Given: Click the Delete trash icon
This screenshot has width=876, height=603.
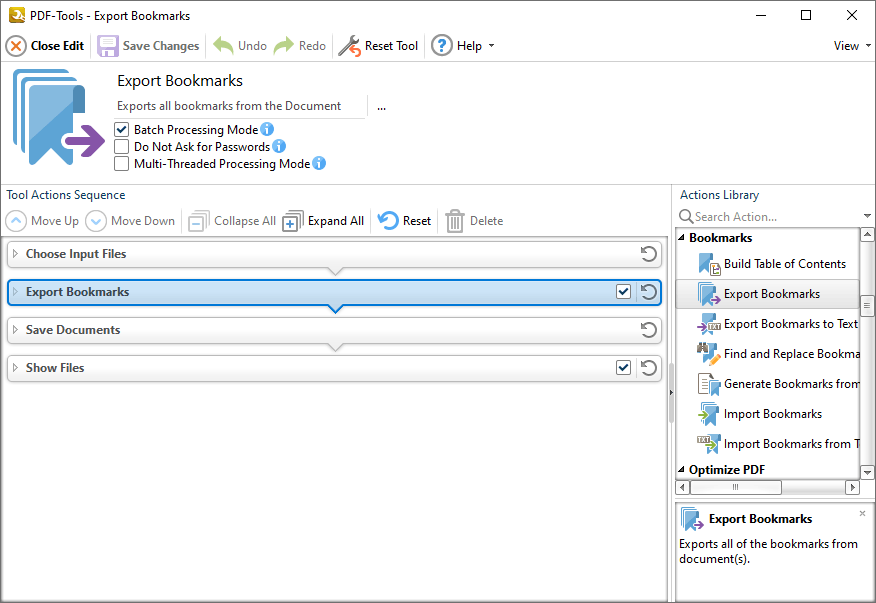Looking at the screenshot, I should point(455,221).
